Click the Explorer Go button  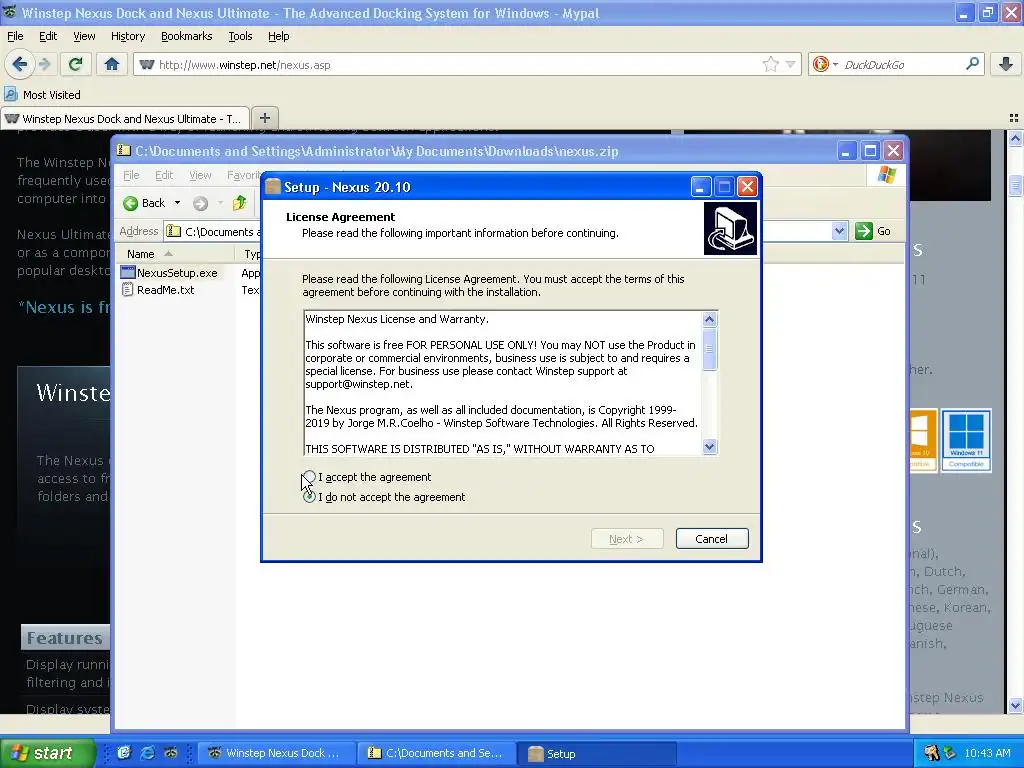(873, 231)
